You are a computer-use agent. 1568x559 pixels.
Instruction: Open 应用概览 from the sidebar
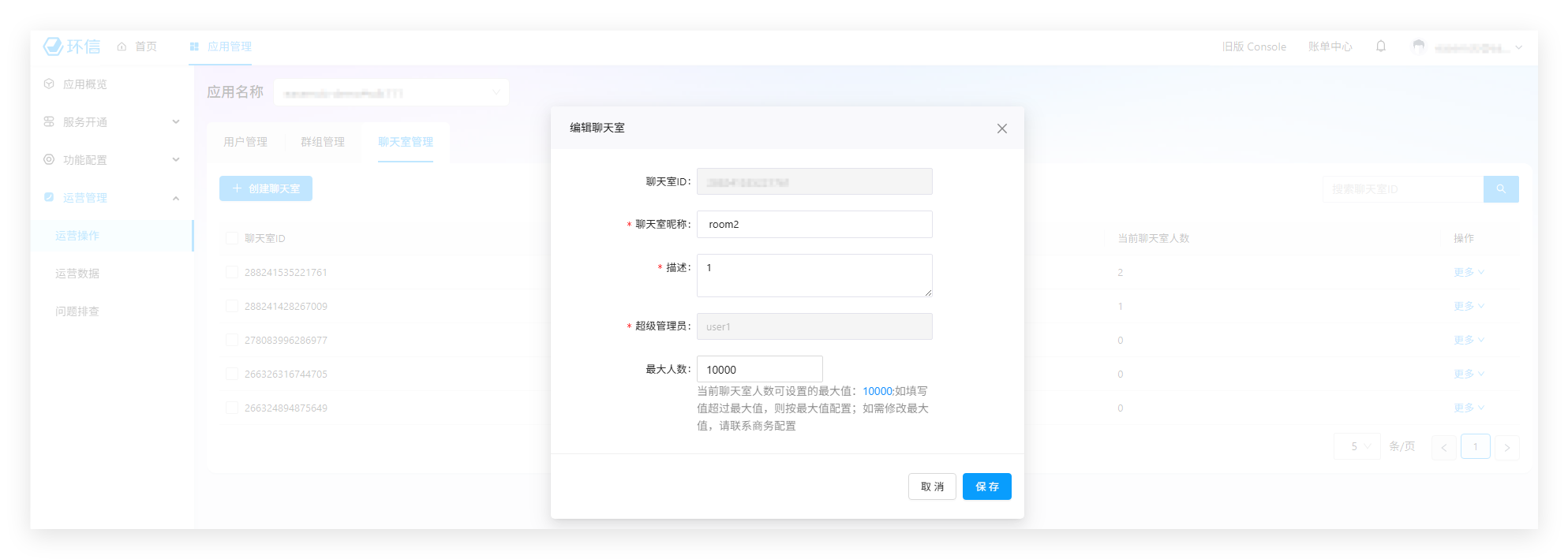click(x=84, y=84)
